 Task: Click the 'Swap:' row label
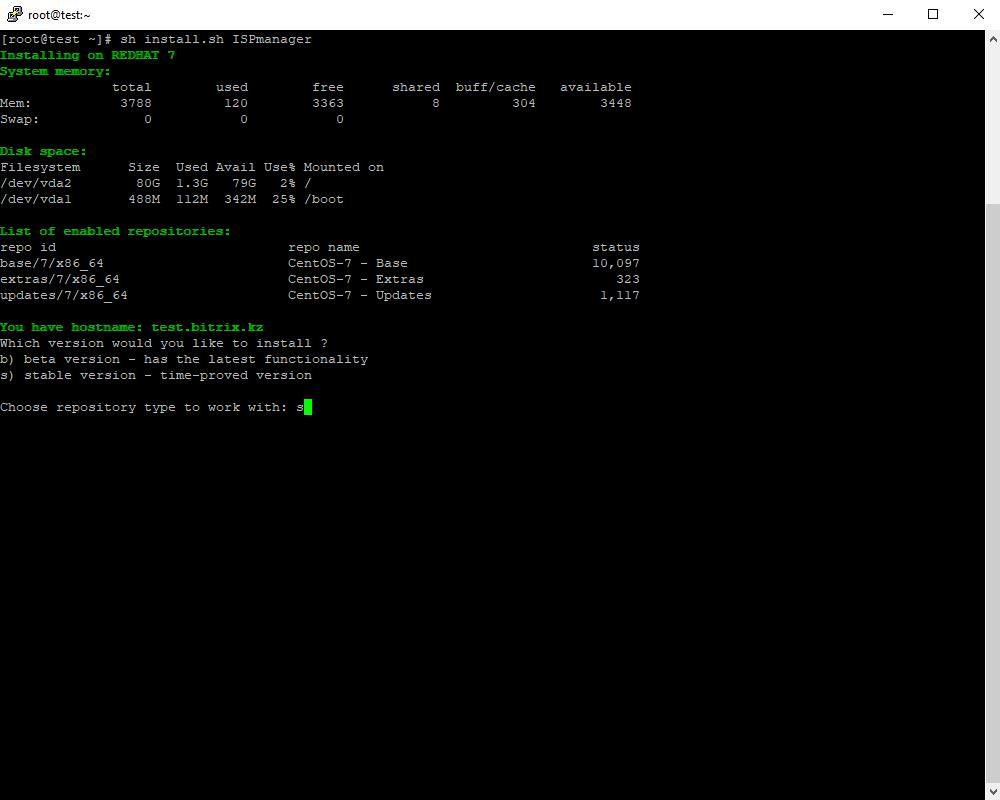tap(19, 119)
